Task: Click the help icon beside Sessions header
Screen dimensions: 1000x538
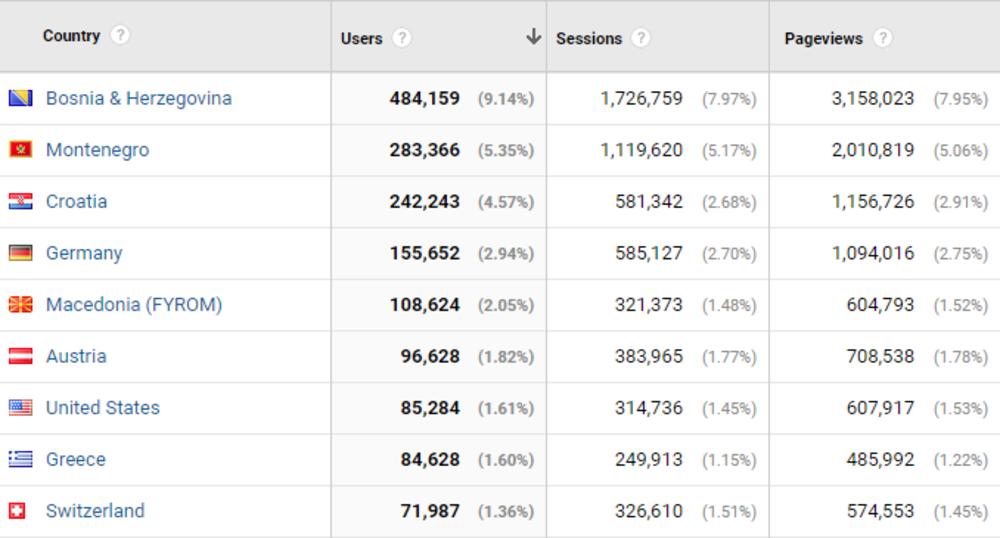Action: (x=641, y=38)
